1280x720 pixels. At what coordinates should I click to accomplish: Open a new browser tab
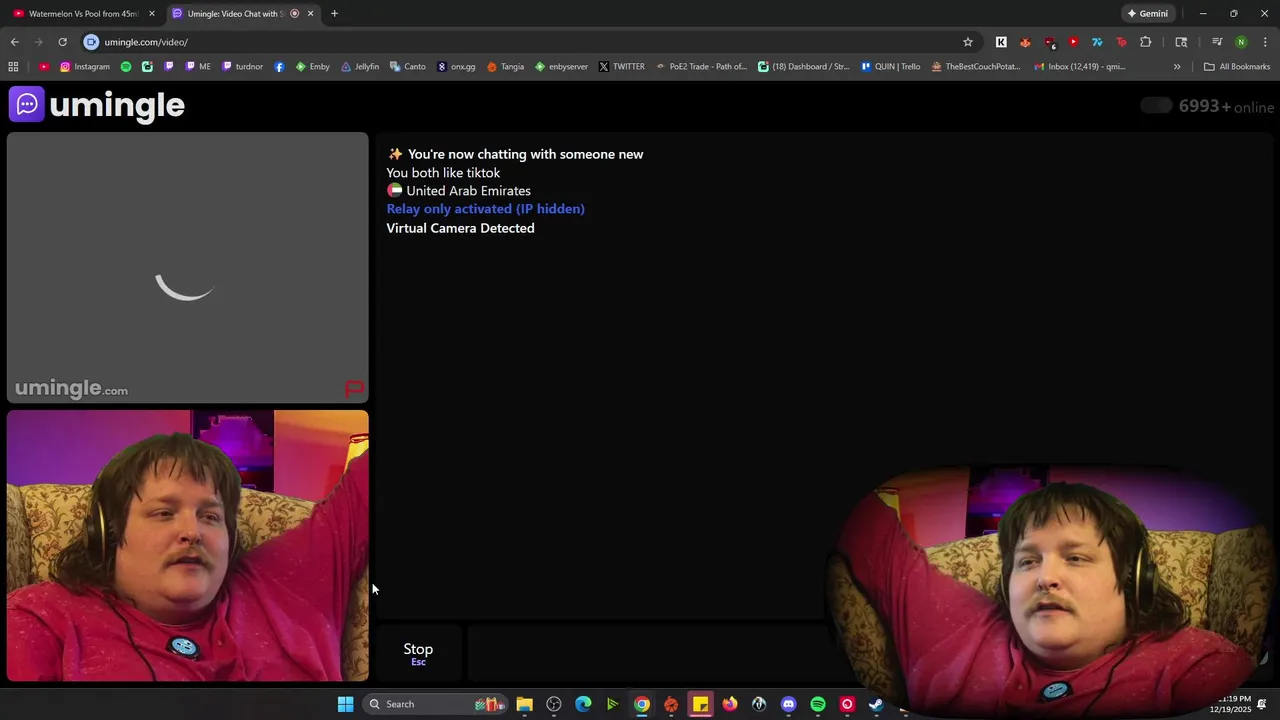334,14
